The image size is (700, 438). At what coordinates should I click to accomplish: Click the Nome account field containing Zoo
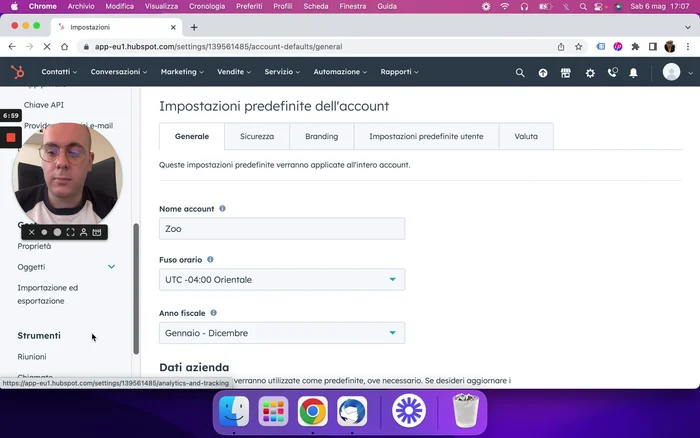(282, 229)
